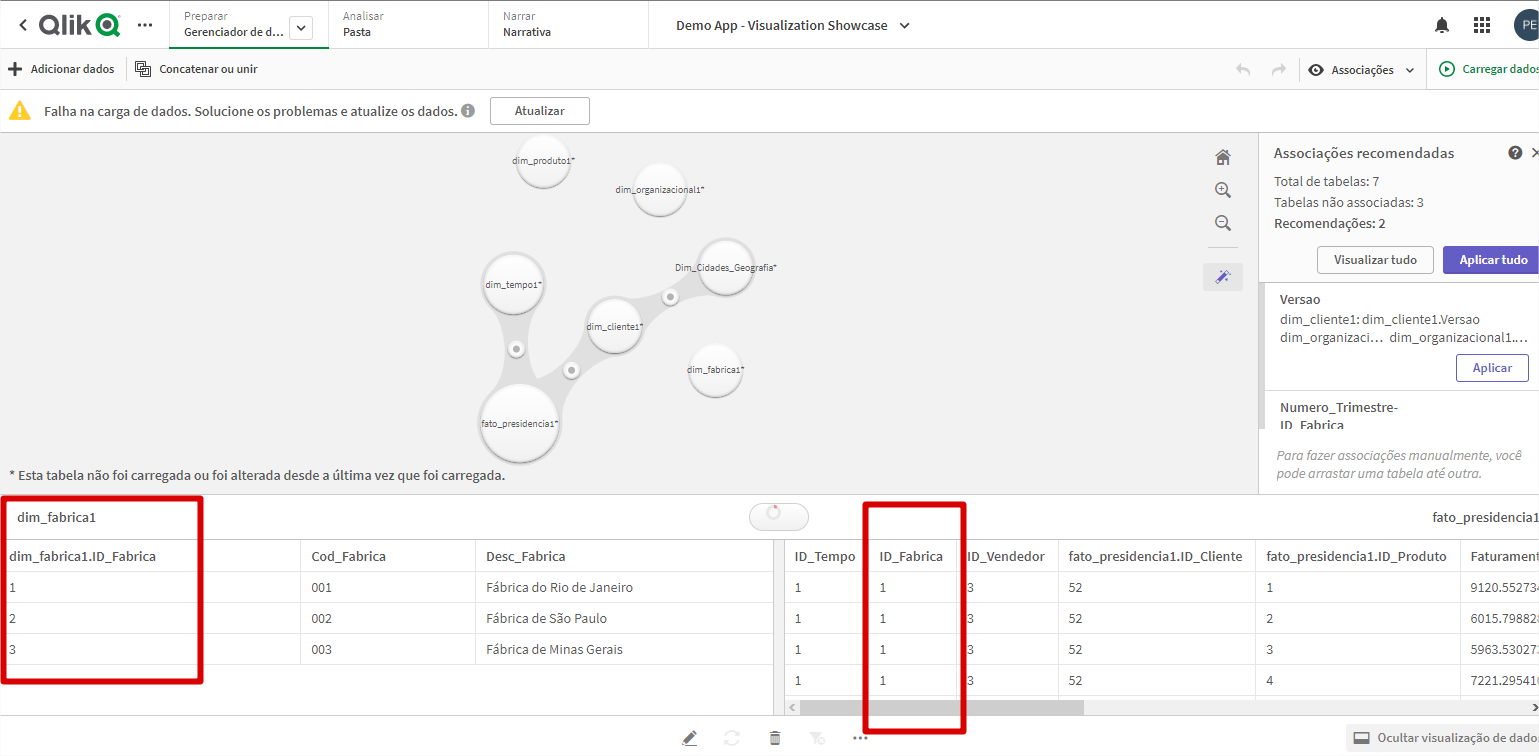1539x756 pixels.
Task: Click fato_presidencia1.ID_Produto column header
Action: pyautogui.click(x=1356, y=556)
